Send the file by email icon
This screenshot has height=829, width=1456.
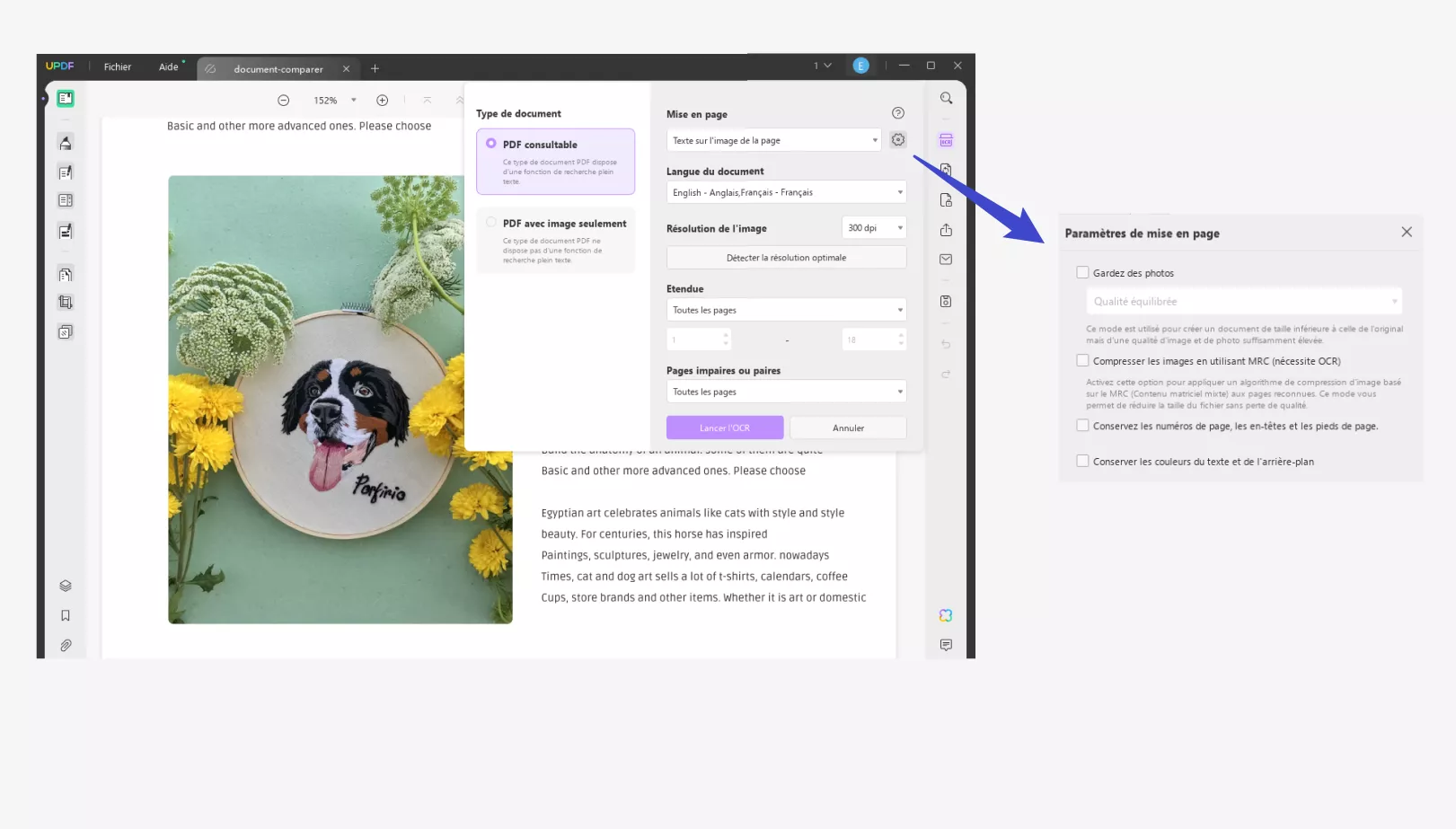click(x=947, y=260)
